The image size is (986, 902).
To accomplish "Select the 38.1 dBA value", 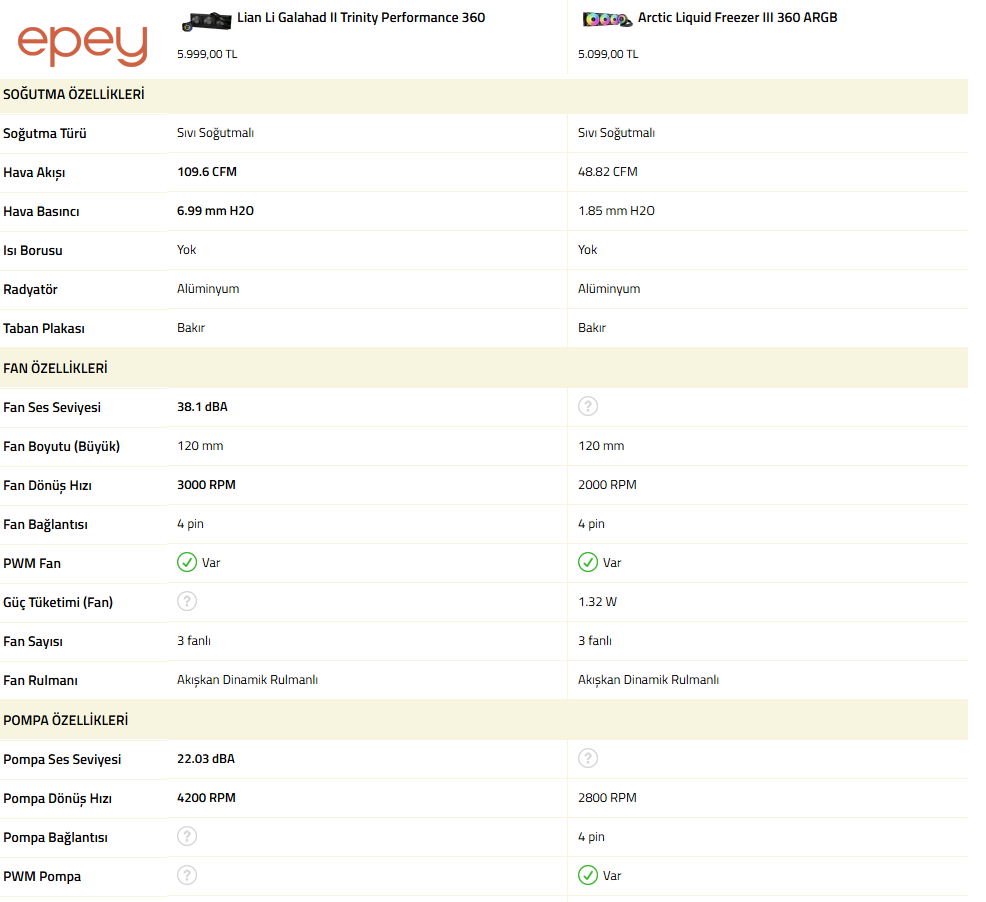I will point(202,407).
